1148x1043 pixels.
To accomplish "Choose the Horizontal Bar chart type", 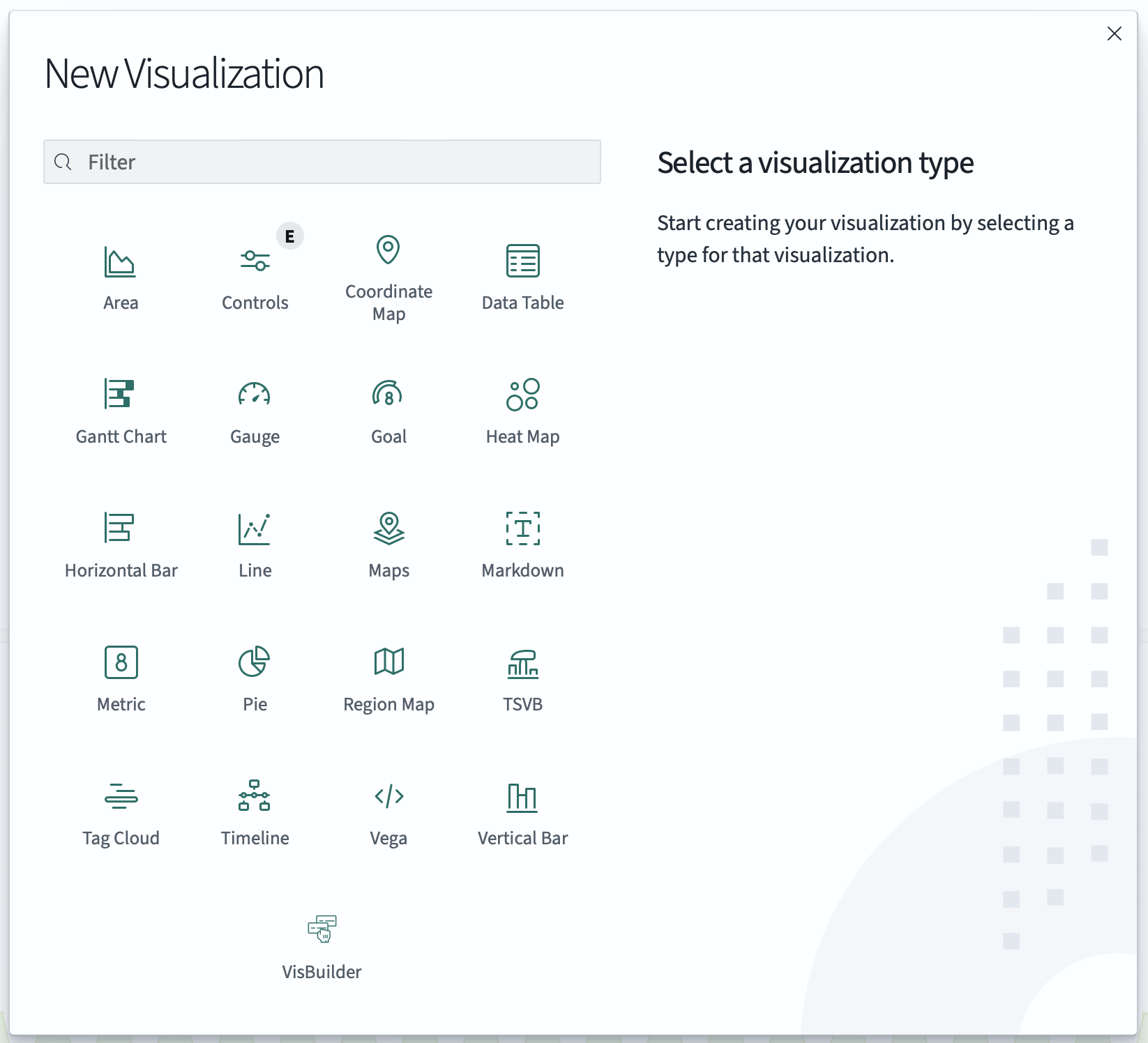I will [x=121, y=529].
